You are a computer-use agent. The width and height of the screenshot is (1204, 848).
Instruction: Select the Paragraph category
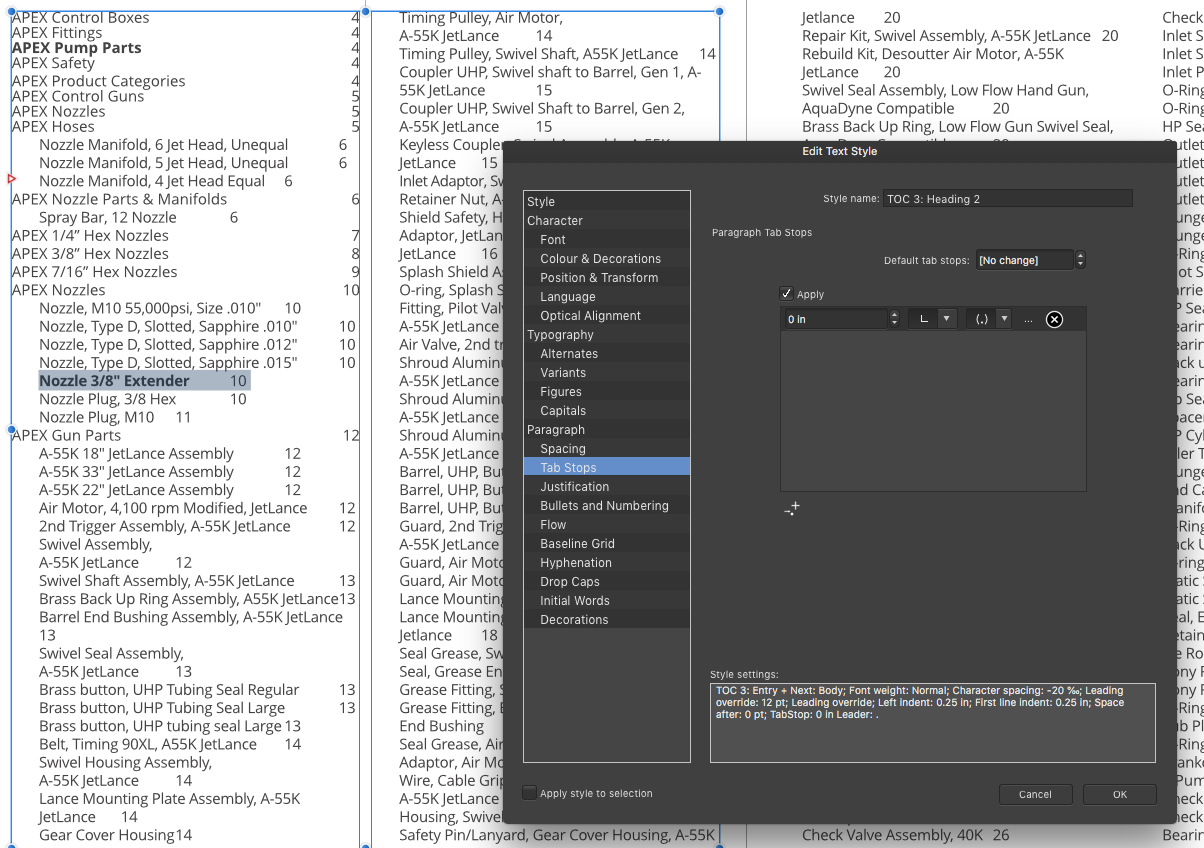coord(607,430)
